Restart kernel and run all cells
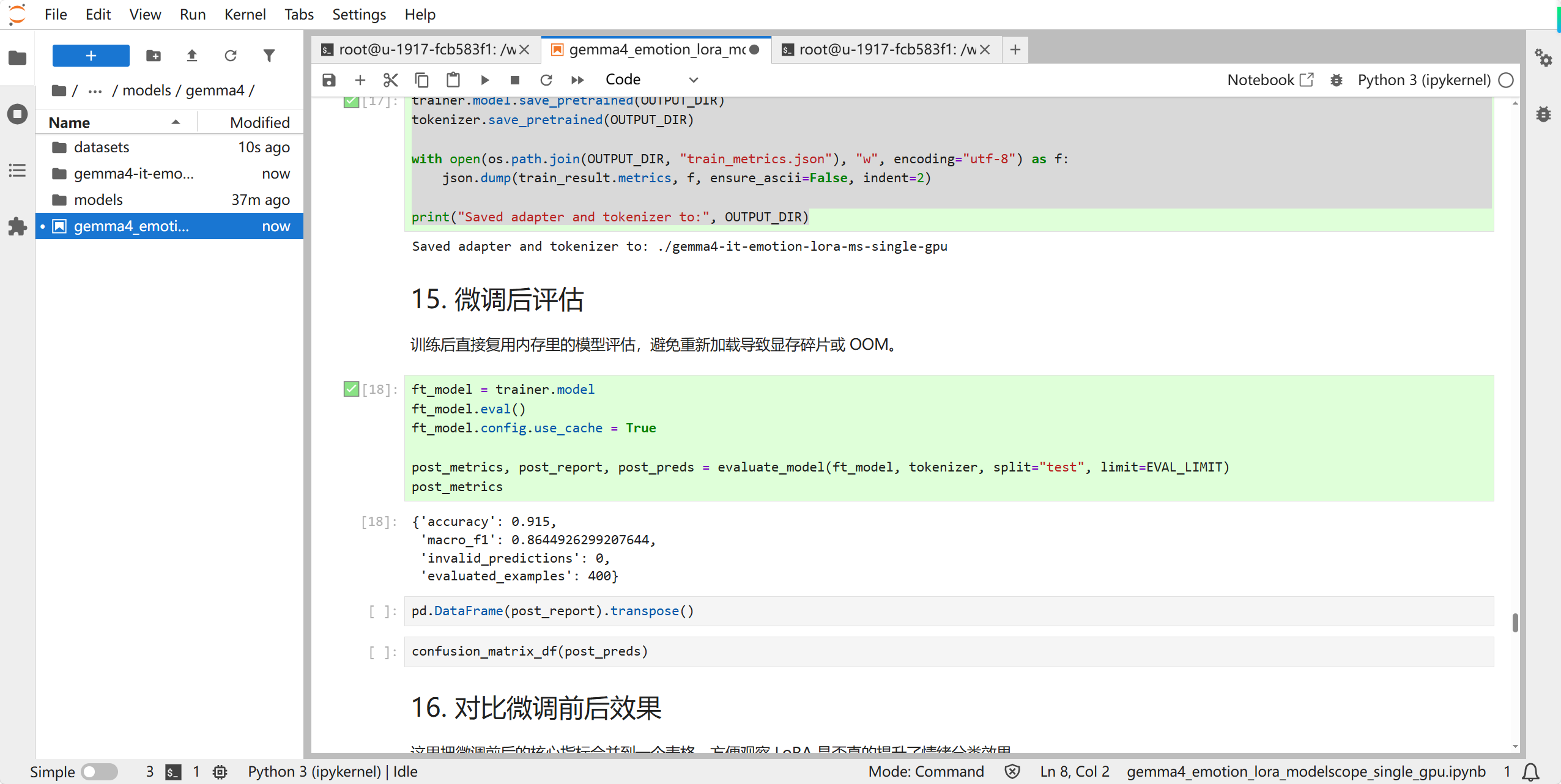This screenshot has height=784, width=1561. [x=577, y=80]
